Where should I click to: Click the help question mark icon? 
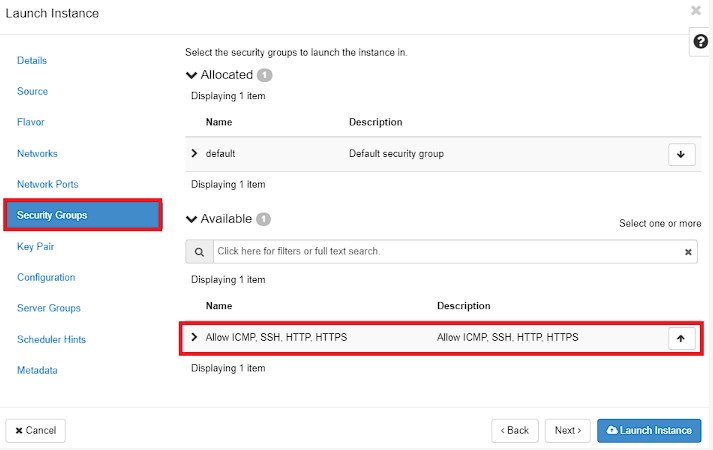click(x=700, y=42)
